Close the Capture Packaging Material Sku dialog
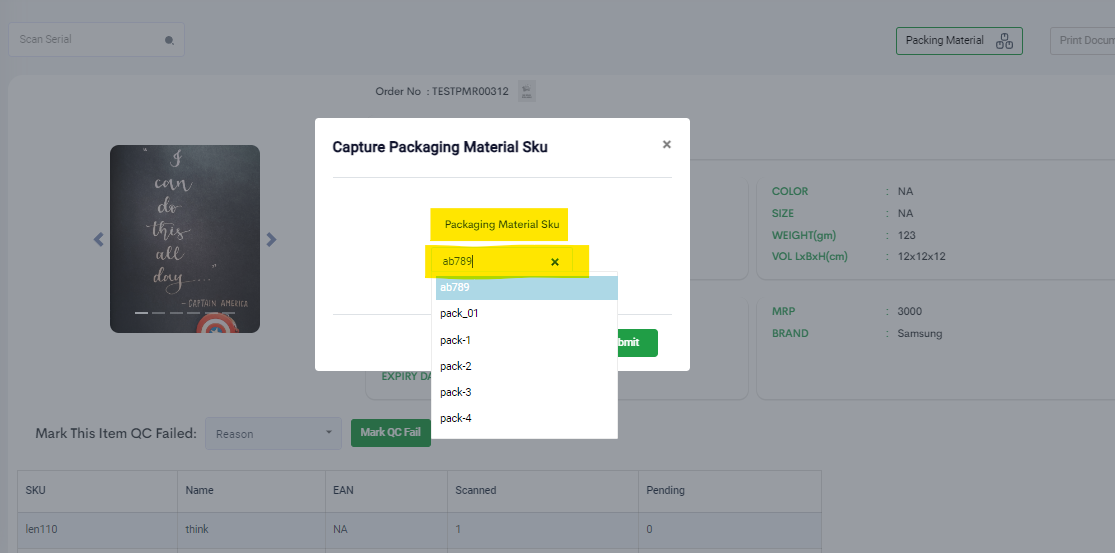 [x=666, y=144]
